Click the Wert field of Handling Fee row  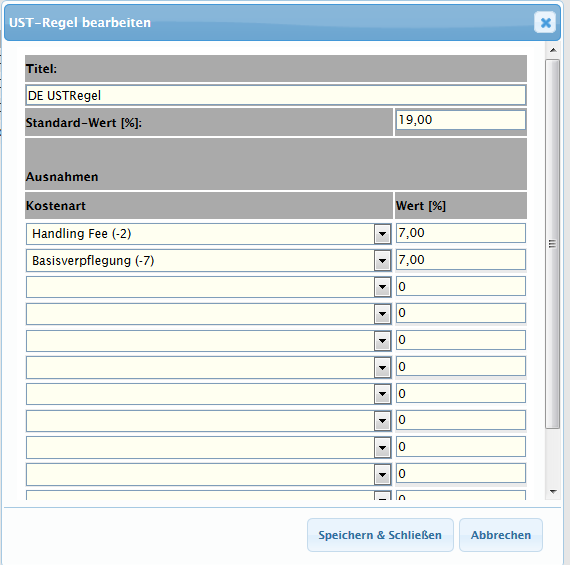click(x=460, y=233)
